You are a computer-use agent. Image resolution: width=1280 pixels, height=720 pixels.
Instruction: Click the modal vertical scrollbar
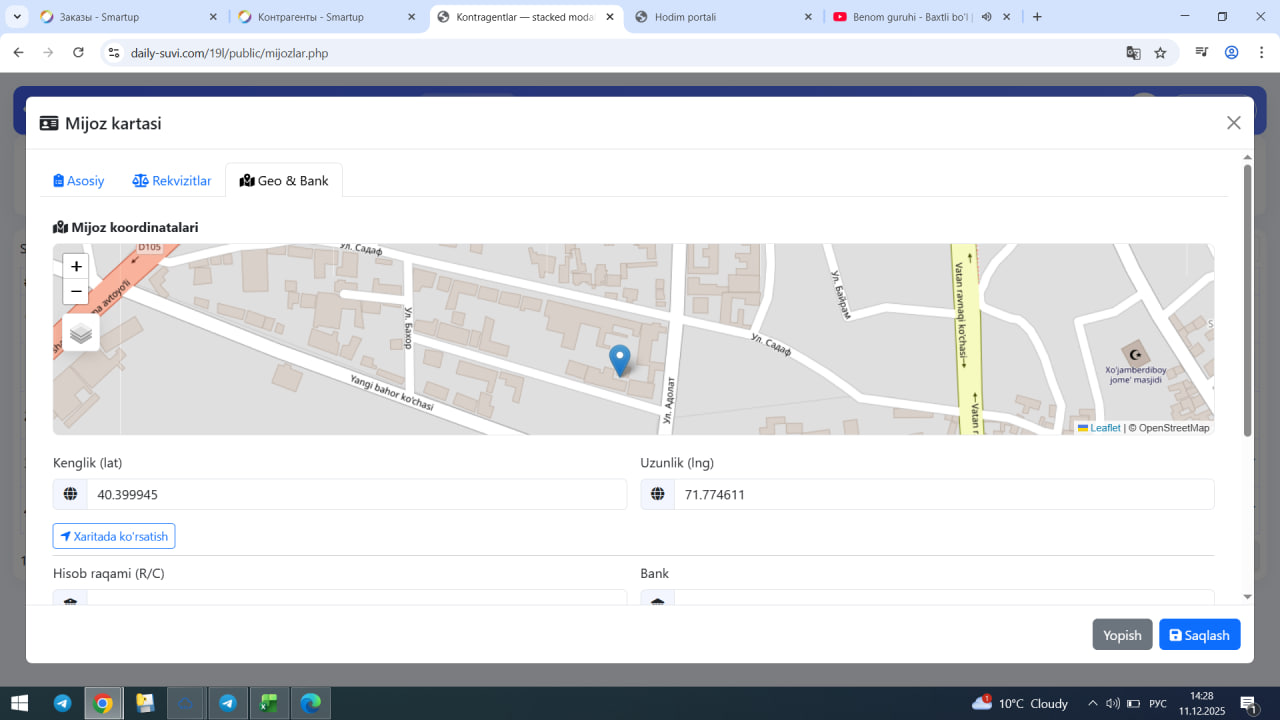point(1247,300)
